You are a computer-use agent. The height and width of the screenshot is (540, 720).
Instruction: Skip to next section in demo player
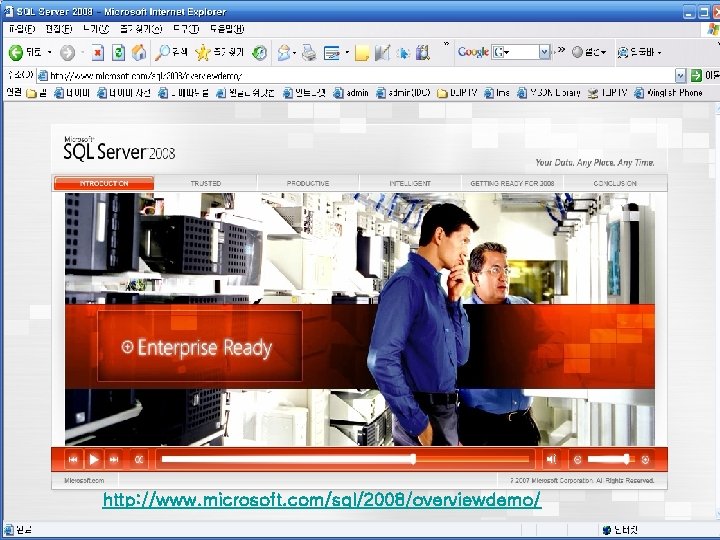[114, 459]
